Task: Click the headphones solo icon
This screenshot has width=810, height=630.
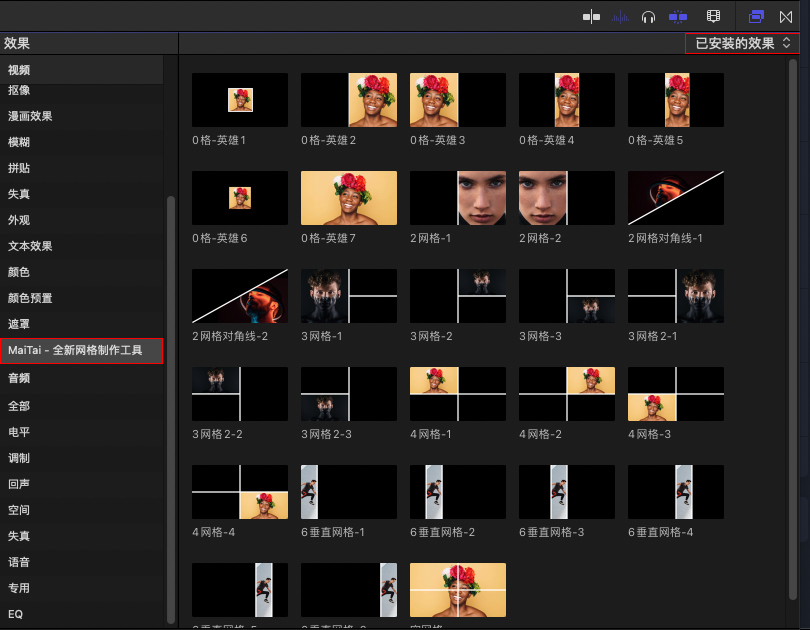Action: coord(648,18)
